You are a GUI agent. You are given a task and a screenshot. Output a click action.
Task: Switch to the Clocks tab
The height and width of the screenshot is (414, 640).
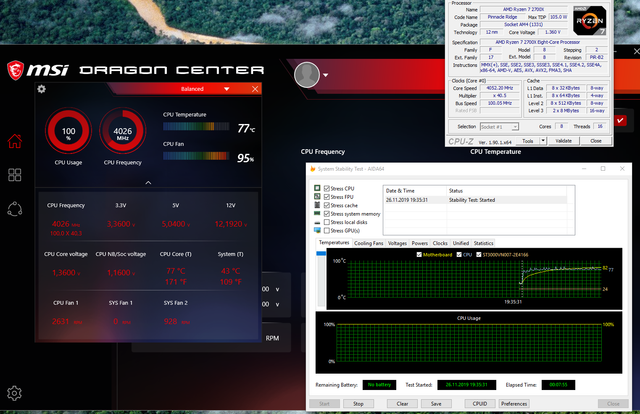tap(440, 243)
